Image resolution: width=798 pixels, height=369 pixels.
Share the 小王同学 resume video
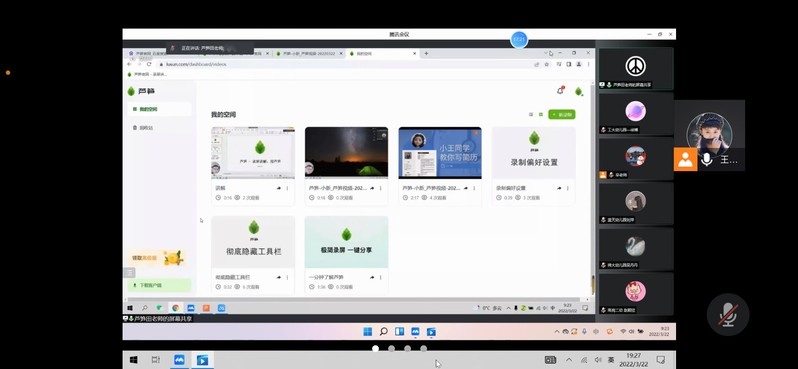(x=466, y=188)
